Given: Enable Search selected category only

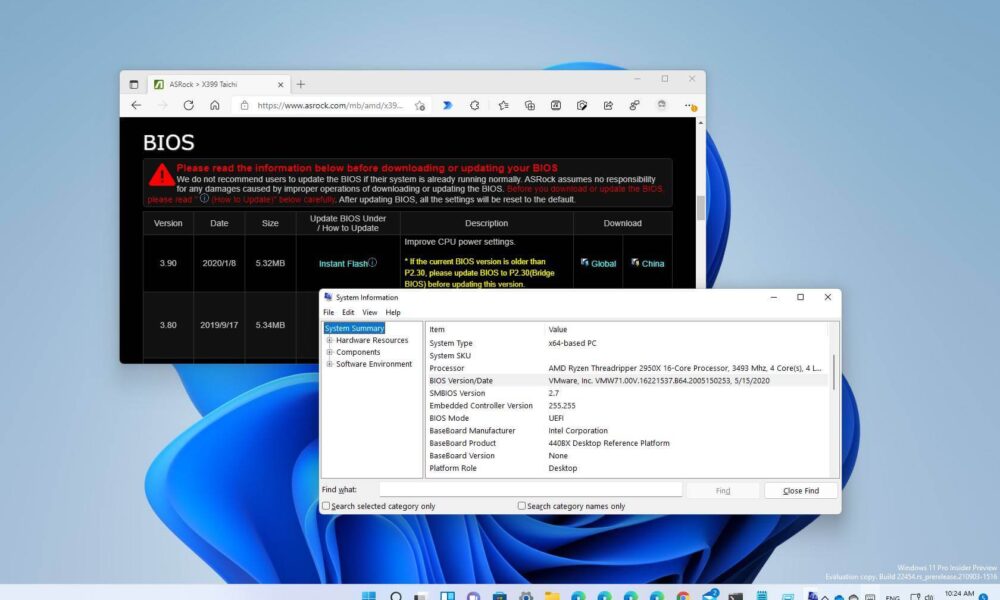Looking at the screenshot, I should (327, 506).
